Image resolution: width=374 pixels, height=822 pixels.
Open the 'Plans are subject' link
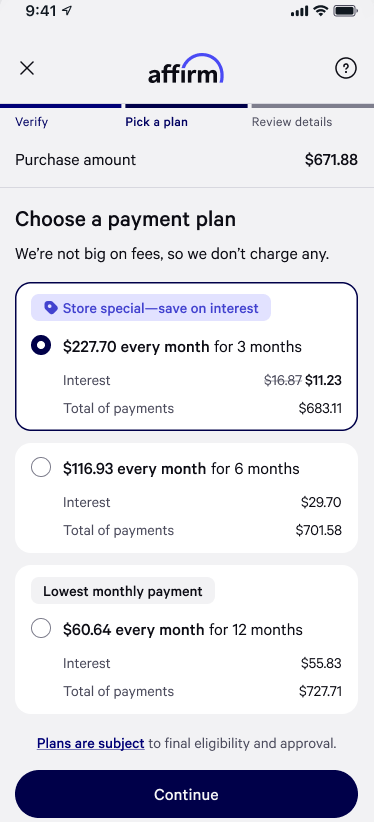[91, 743]
